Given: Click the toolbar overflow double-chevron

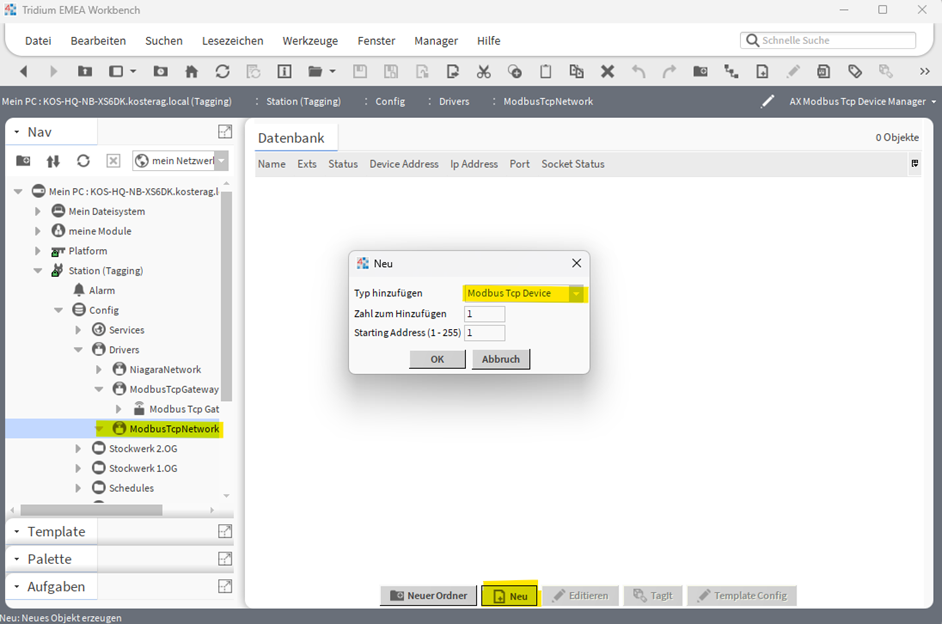Looking at the screenshot, I should click(925, 71).
